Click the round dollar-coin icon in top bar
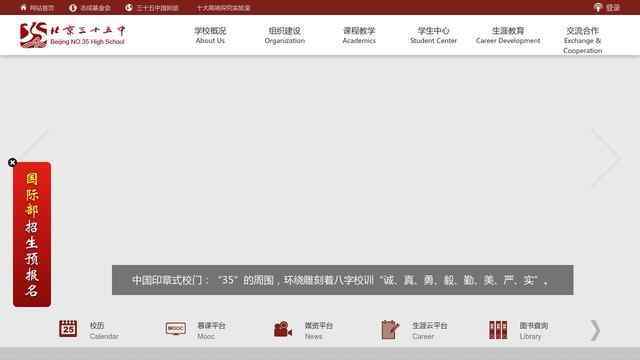 (x=73, y=8)
